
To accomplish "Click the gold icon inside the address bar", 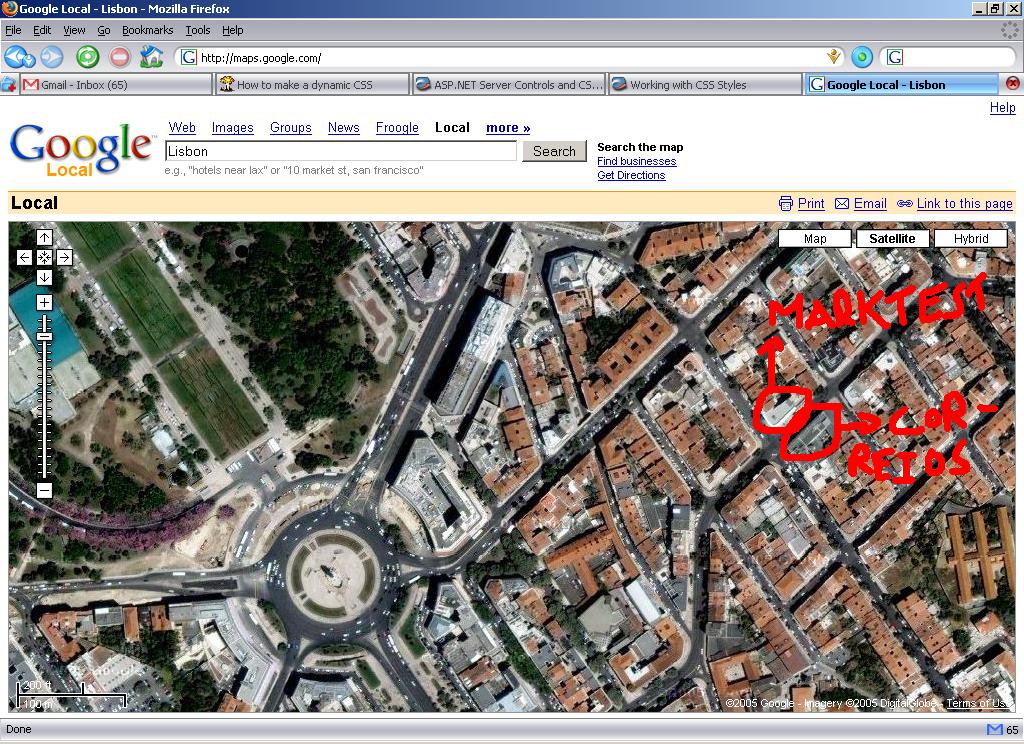I will [x=833, y=57].
